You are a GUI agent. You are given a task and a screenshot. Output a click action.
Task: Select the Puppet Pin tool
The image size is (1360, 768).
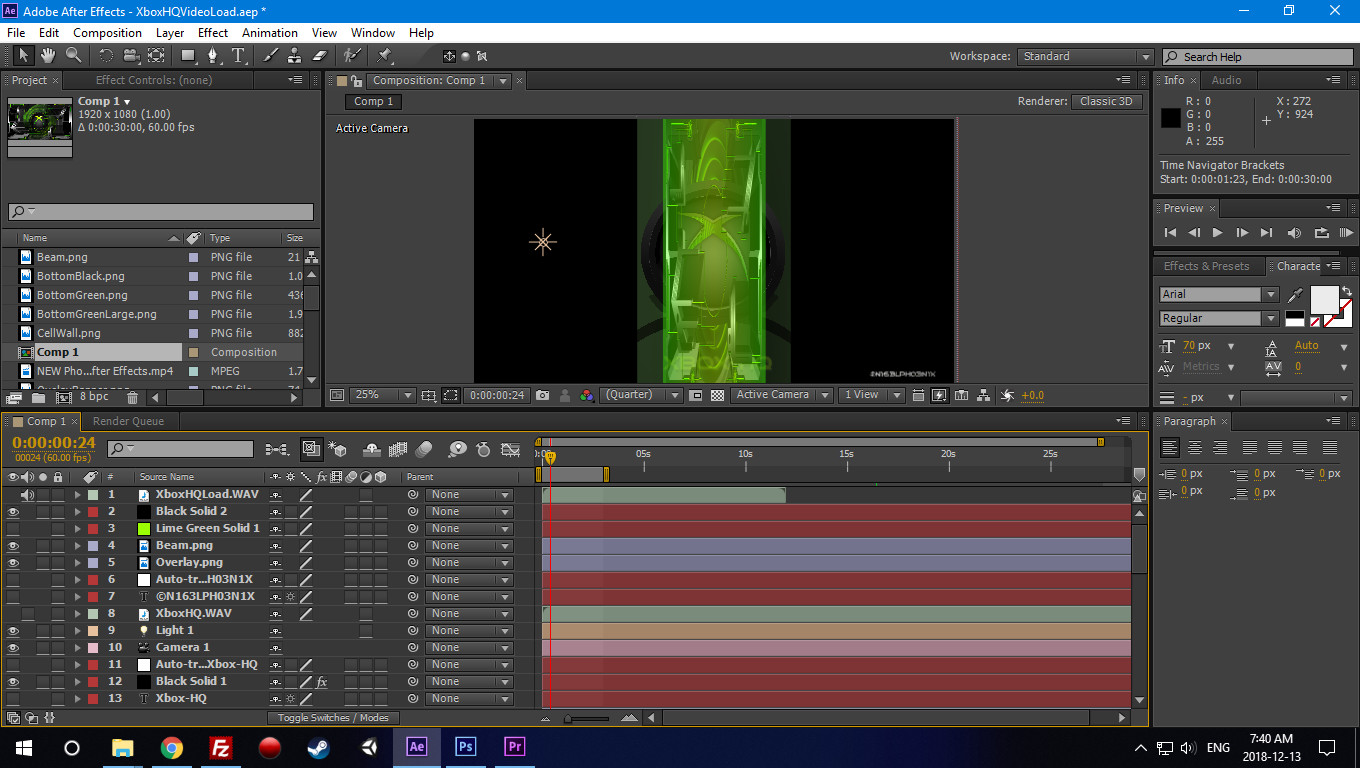[384, 56]
